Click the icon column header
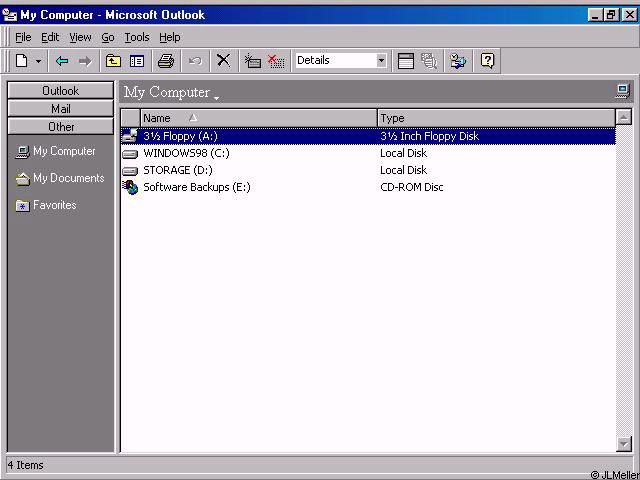 (x=131, y=118)
